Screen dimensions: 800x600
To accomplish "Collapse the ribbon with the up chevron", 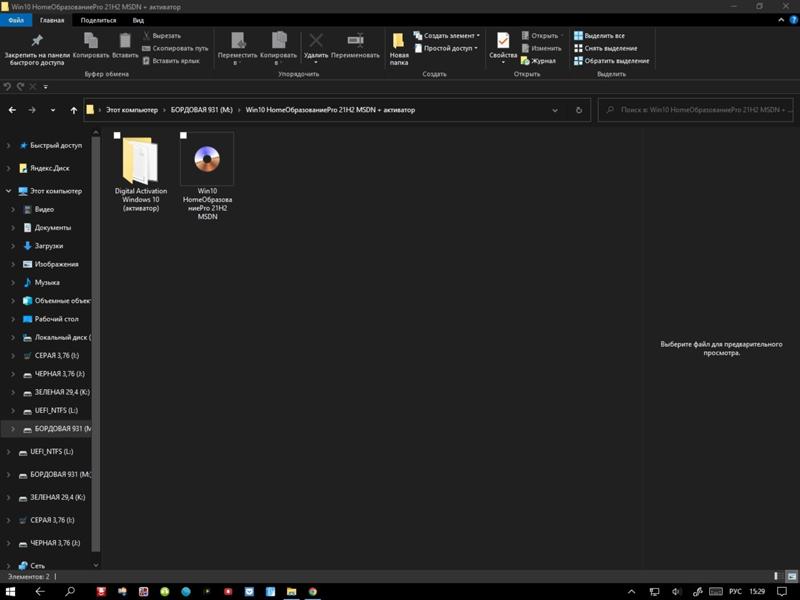I will point(781,20).
